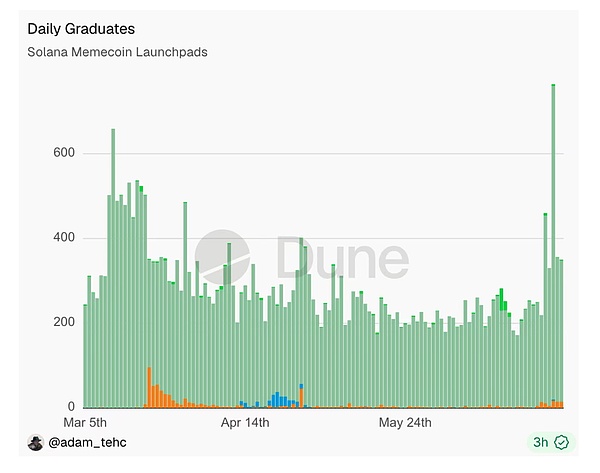Image resolution: width=600 pixels, height=473 pixels.
Task: Click the Solana Memecoin Launchpads subtitle
Action: [117, 52]
